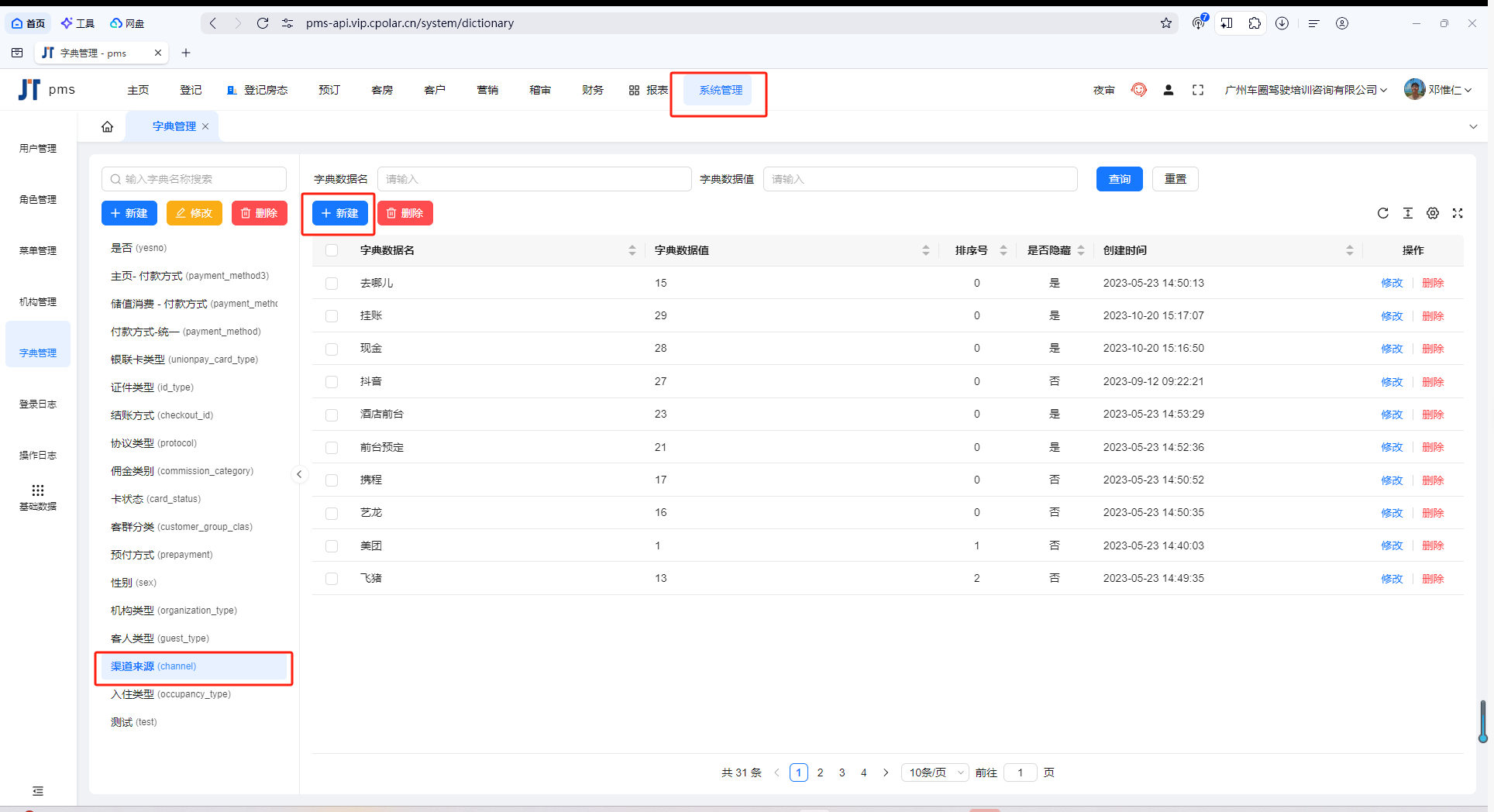Click the home icon tab
Screen dimensions: 1494x812
coord(107,126)
